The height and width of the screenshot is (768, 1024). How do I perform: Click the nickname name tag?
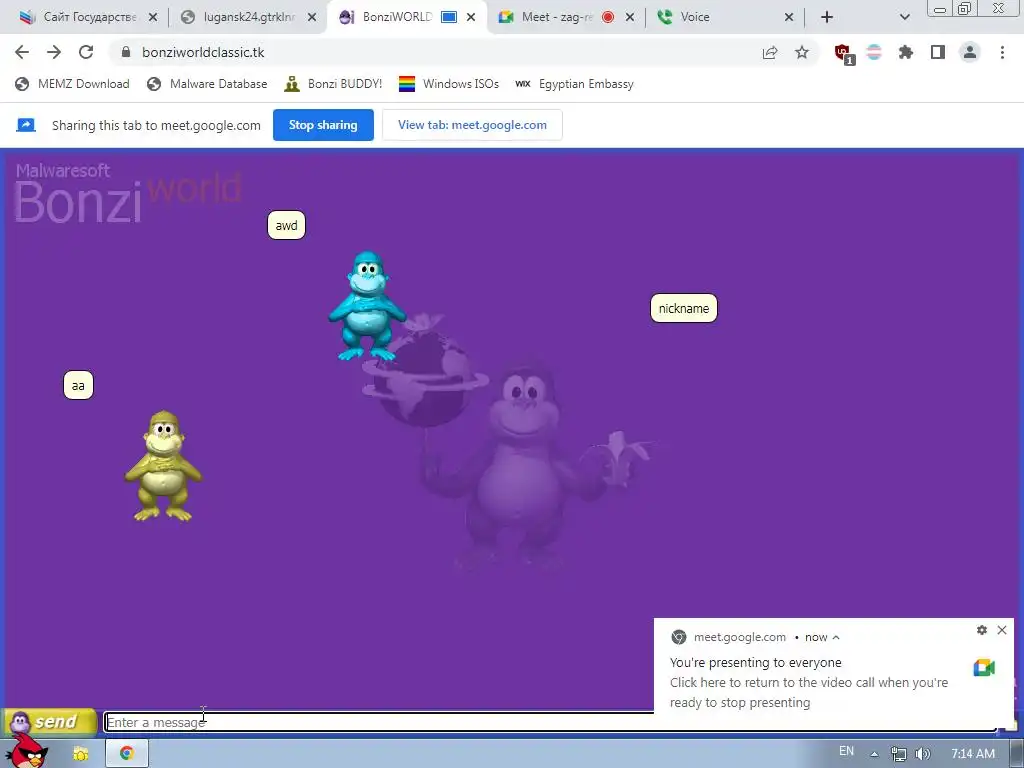coord(684,308)
